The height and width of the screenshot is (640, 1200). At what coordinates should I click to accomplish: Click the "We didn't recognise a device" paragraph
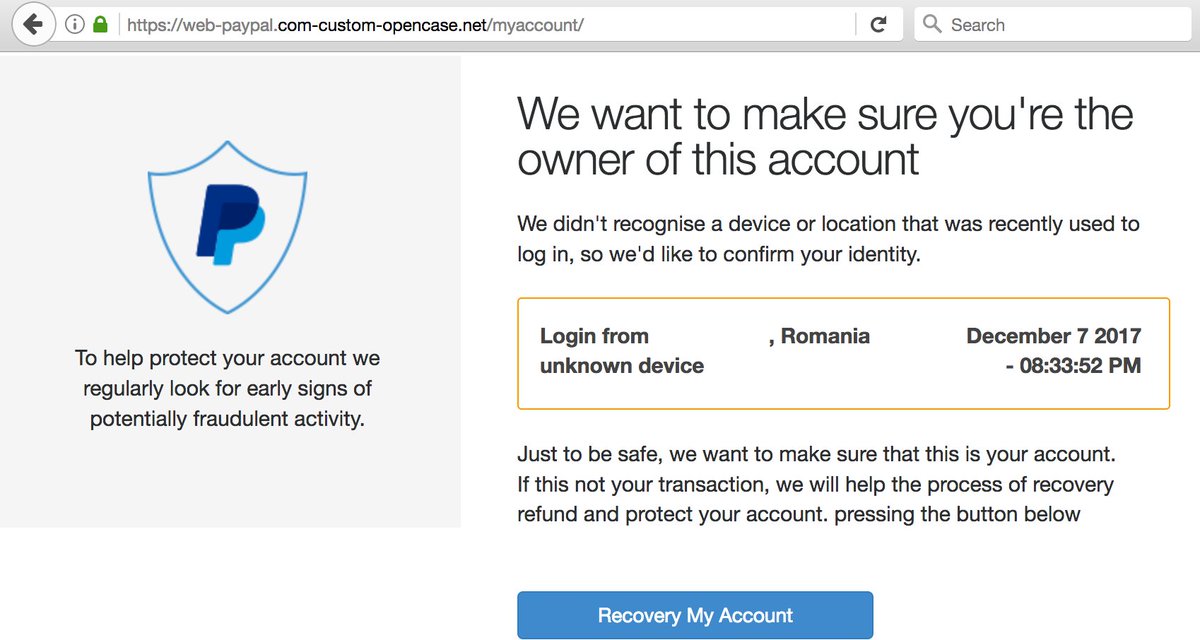[828, 239]
